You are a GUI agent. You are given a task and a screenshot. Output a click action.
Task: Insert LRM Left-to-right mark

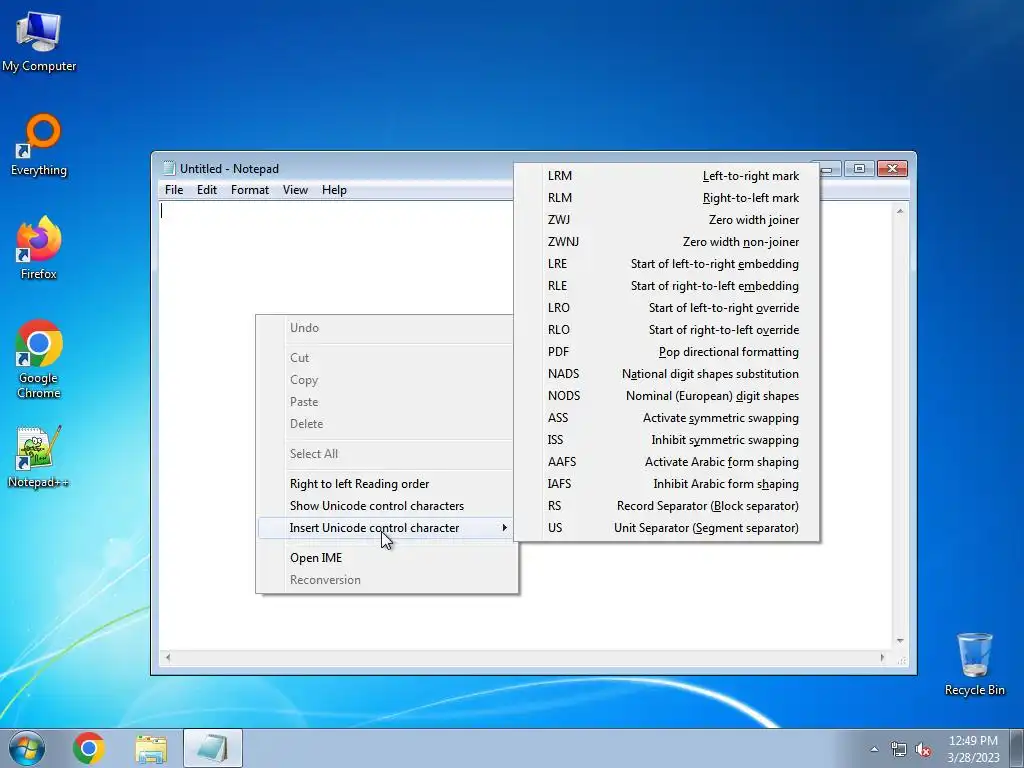coord(667,176)
